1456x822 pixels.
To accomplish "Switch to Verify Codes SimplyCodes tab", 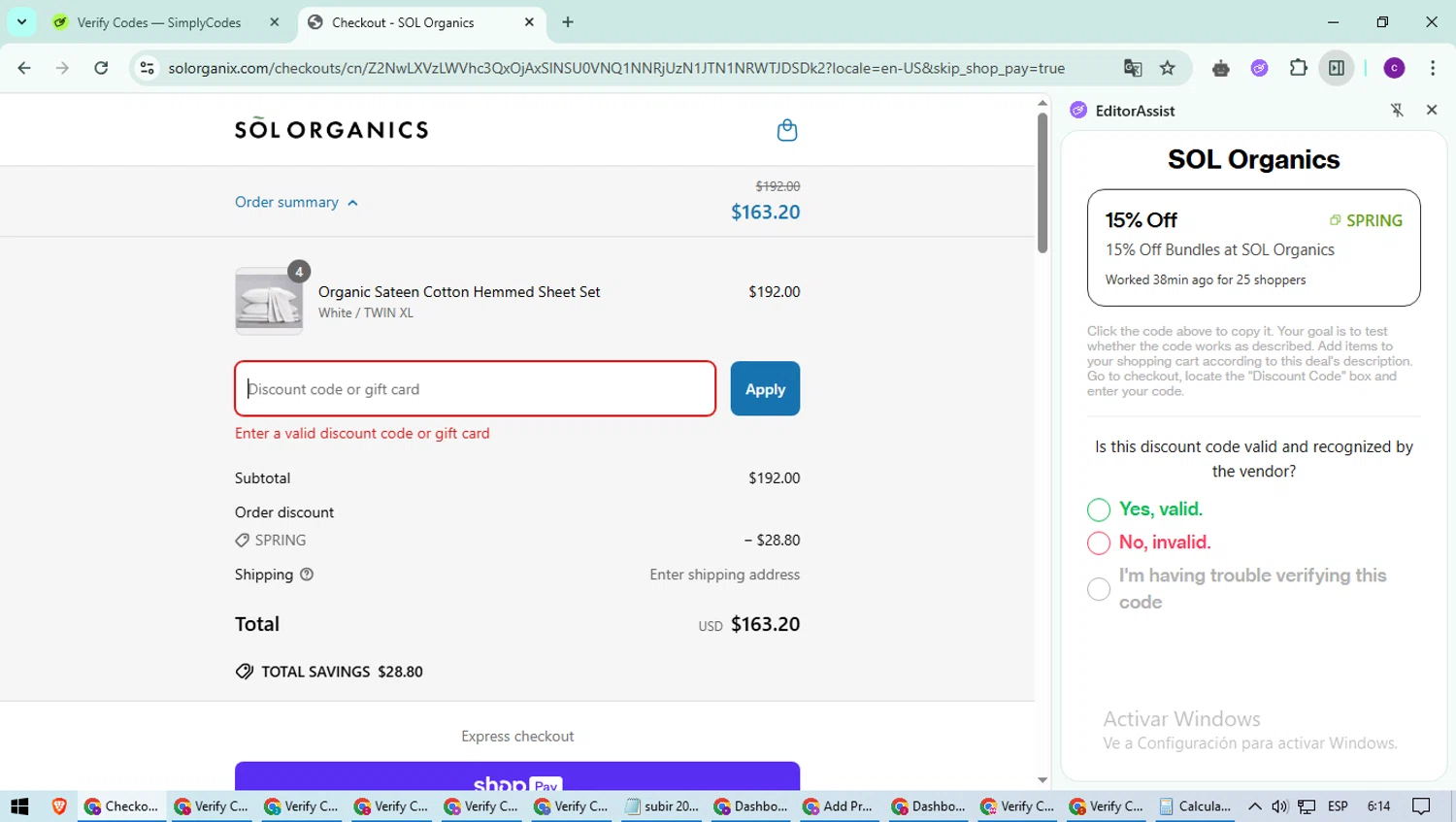I will 161,22.
